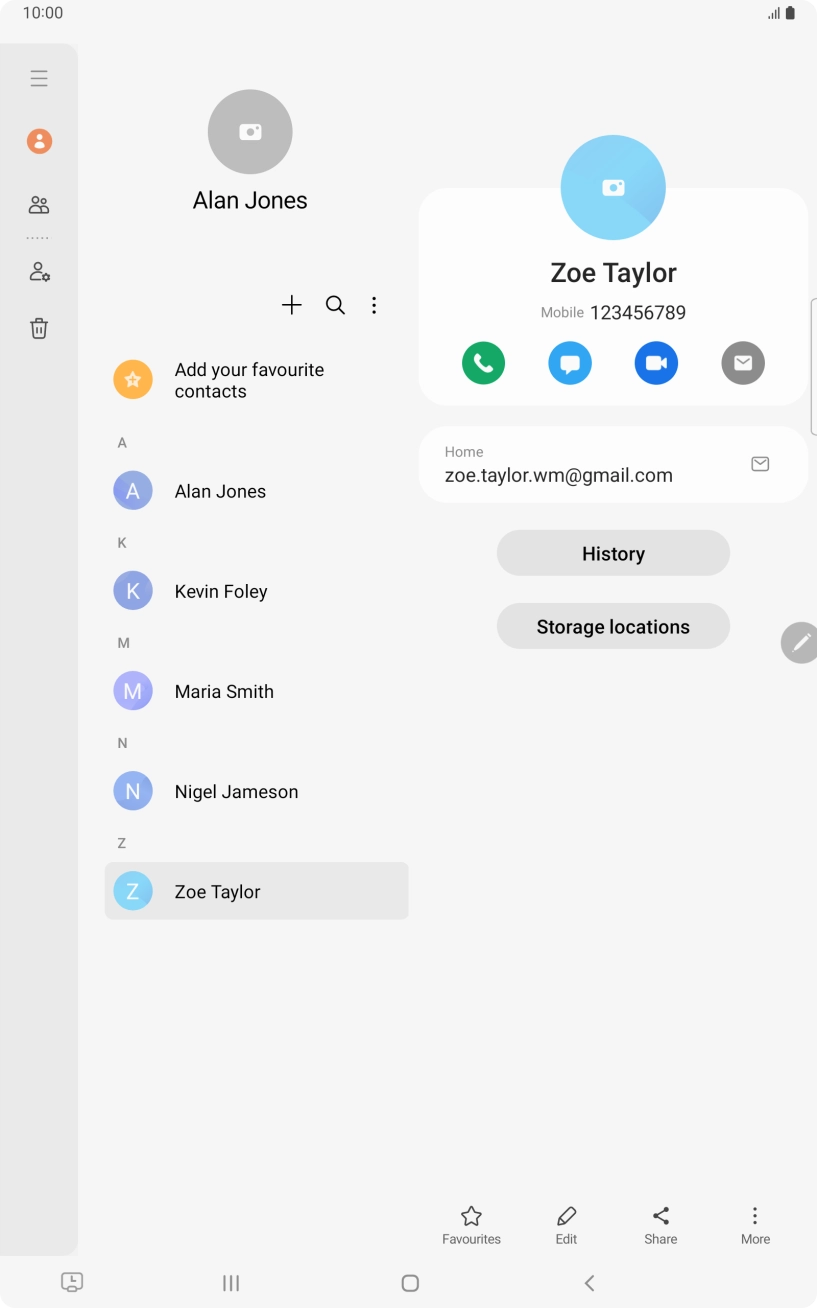Expand the hamburger navigation menu

coord(39,78)
